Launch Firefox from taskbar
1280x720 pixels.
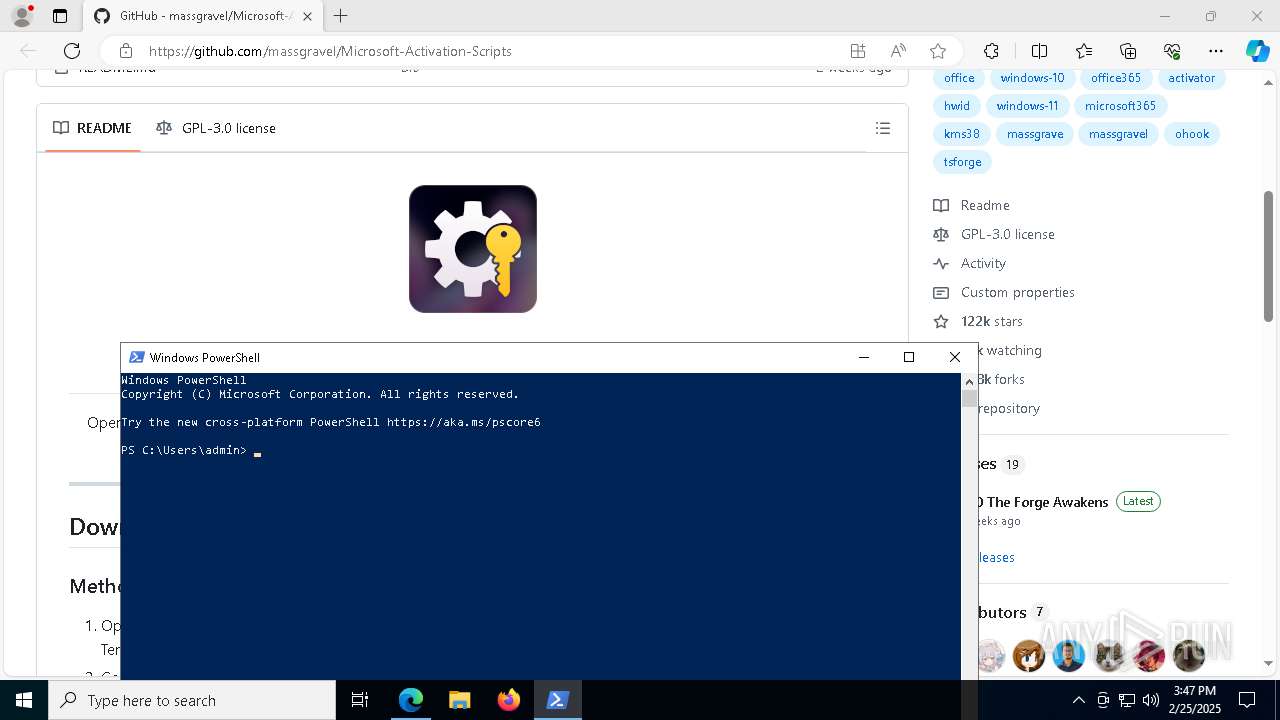pyautogui.click(x=508, y=700)
